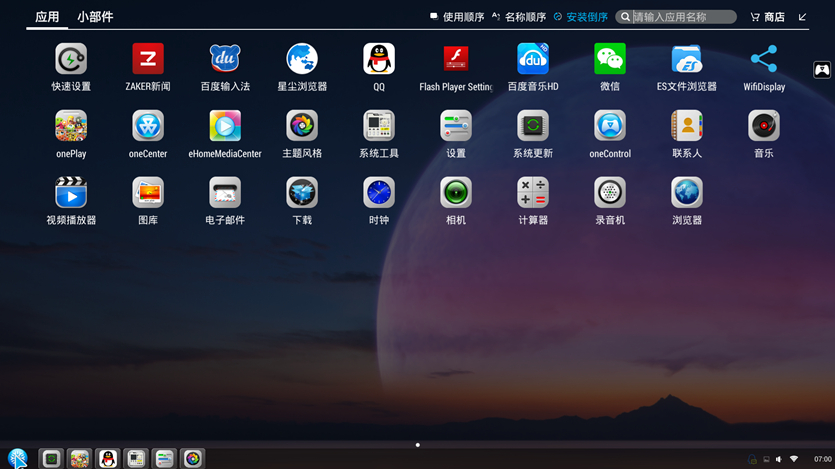Open the 录音机 recorder app
Image resolution: width=835 pixels, height=469 pixels.
(x=610, y=192)
